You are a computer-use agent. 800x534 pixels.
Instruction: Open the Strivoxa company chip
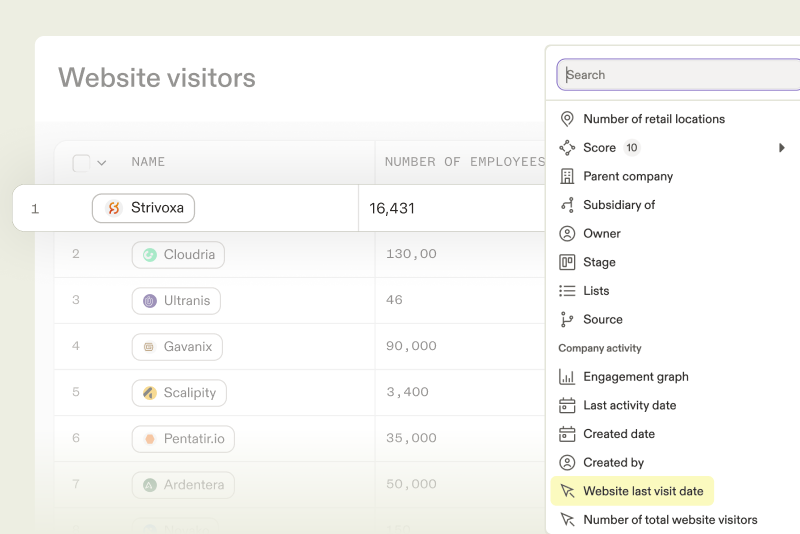click(x=143, y=208)
